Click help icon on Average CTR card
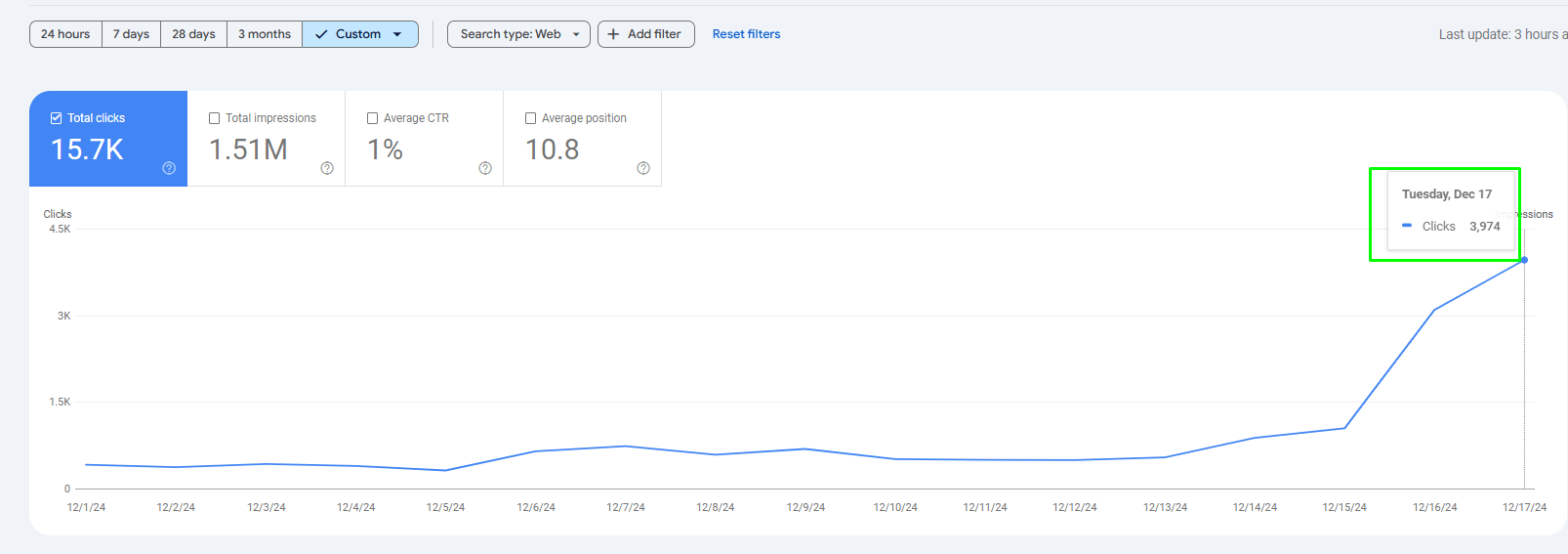Screen dimensions: 1568x554 pyautogui.click(x=485, y=168)
